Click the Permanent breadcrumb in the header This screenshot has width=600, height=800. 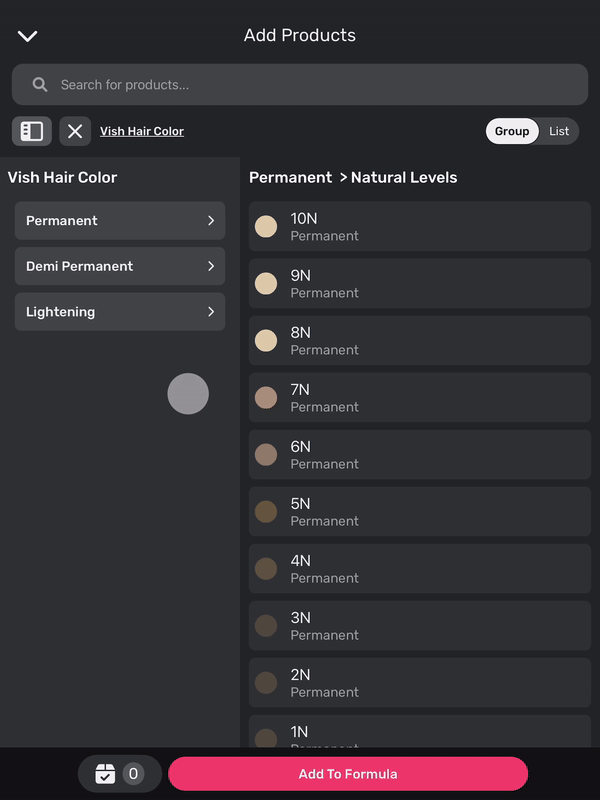point(290,178)
